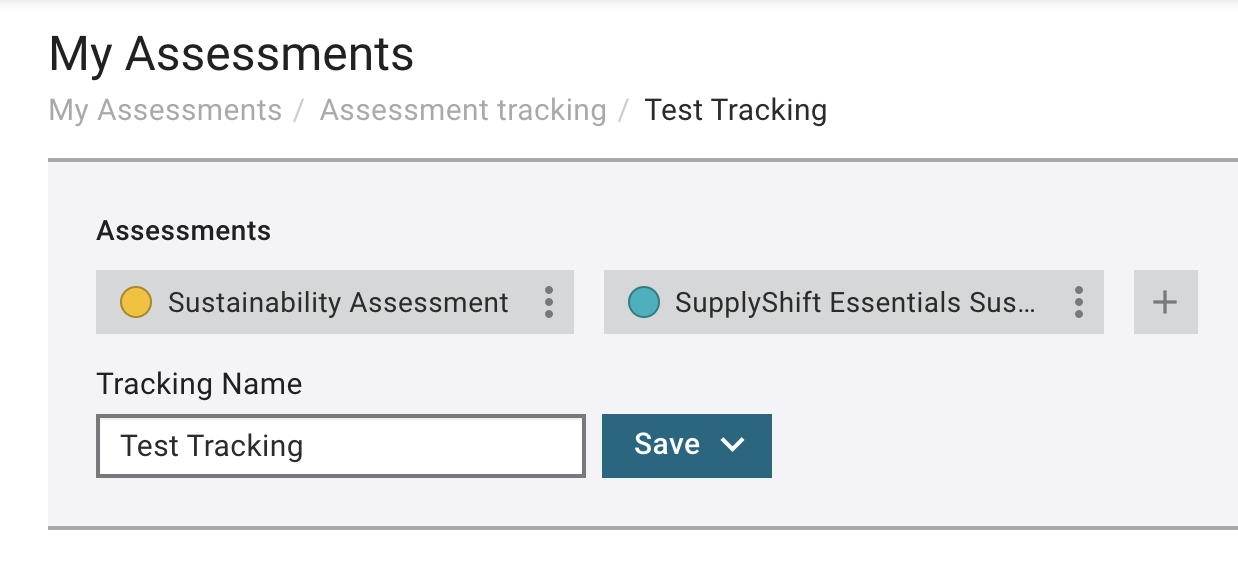The width and height of the screenshot is (1238, 574).
Task: Add another assessment with the plus icon
Action: pos(1165,302)
